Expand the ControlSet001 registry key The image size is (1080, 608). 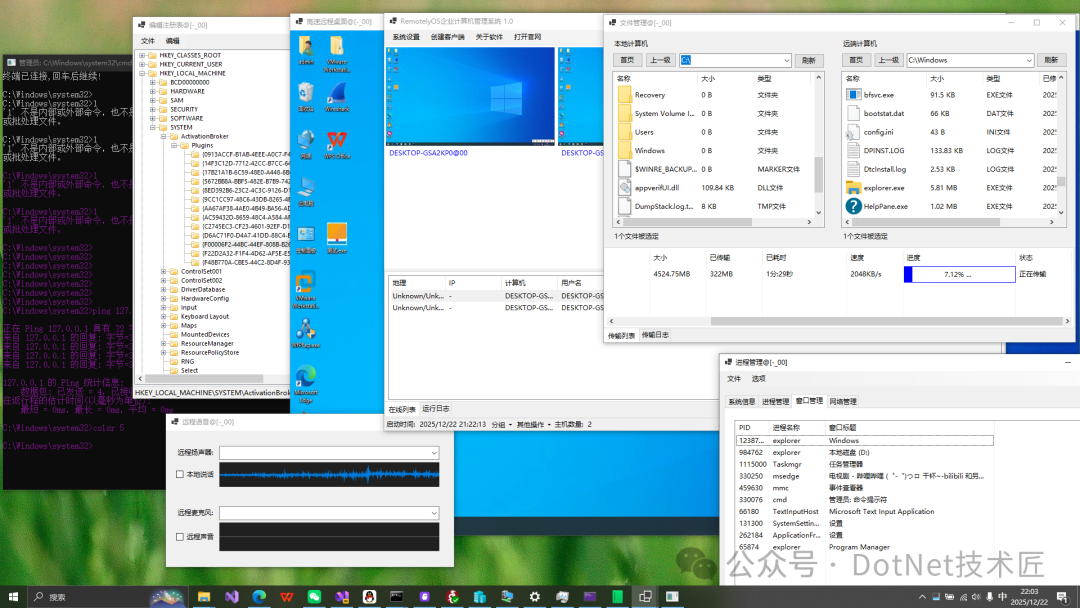point(164,272)
